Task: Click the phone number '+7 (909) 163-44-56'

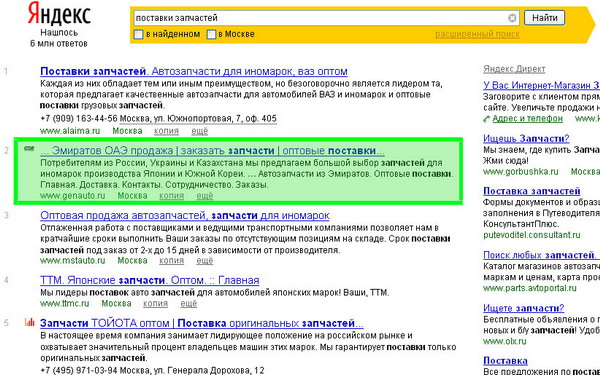Action: (x=78, y=119)
